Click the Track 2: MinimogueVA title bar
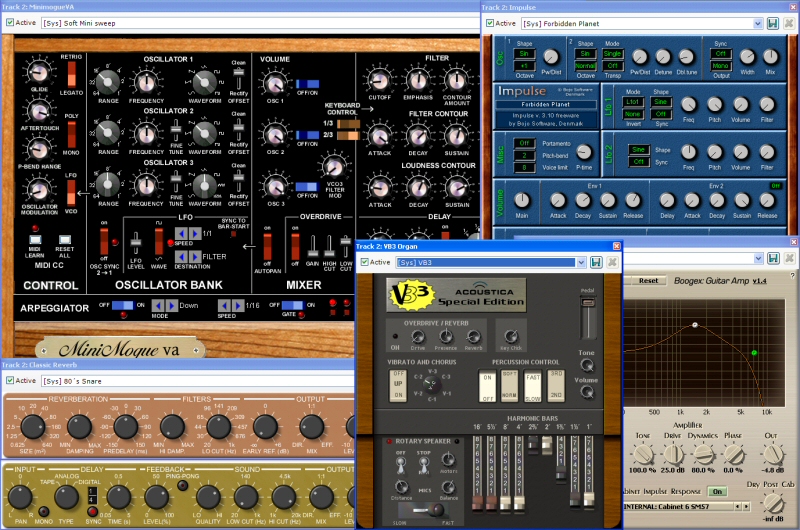Viewport: 800px width, 530px height. 240,7
